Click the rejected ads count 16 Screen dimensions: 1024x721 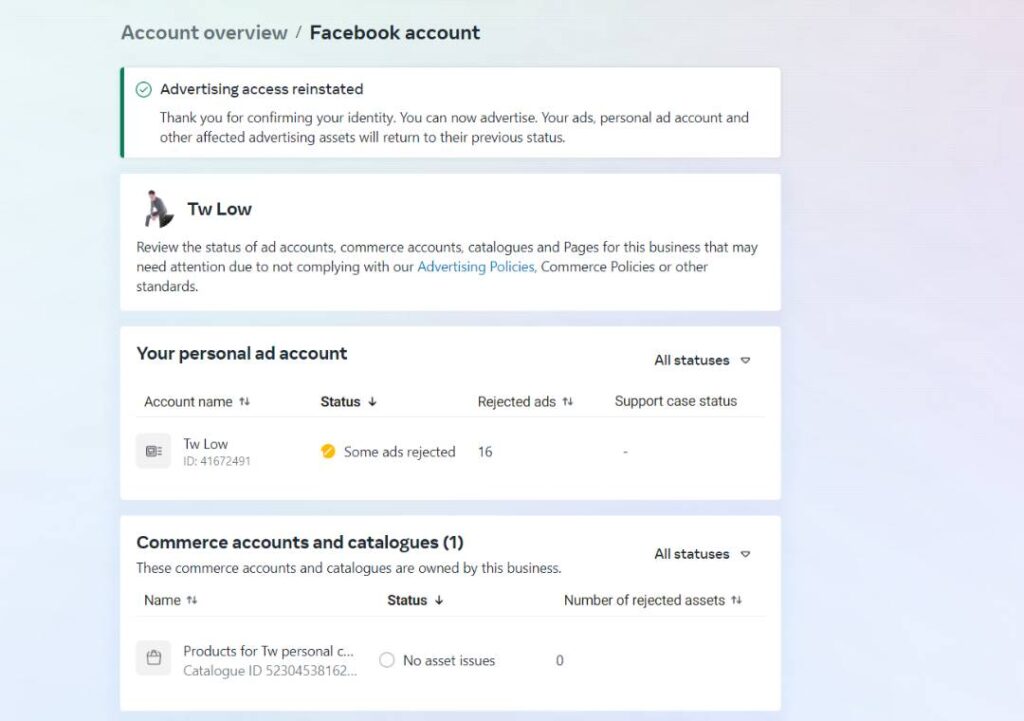tap(485, 452)
